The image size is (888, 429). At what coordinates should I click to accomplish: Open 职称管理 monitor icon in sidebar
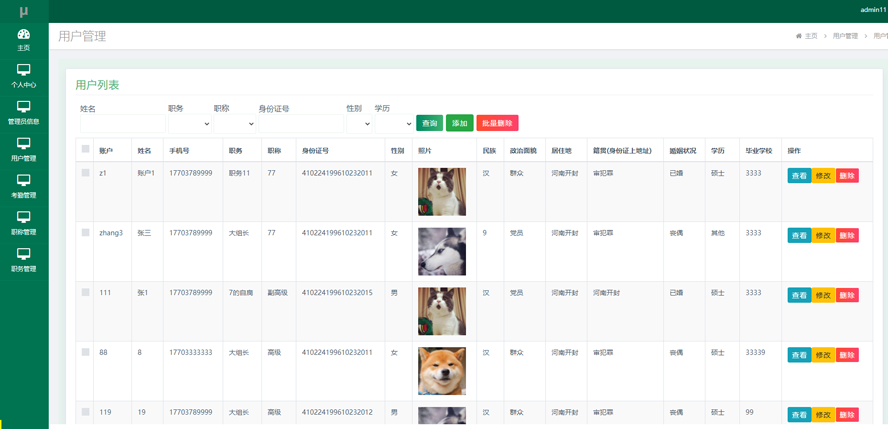pos(24,217)
